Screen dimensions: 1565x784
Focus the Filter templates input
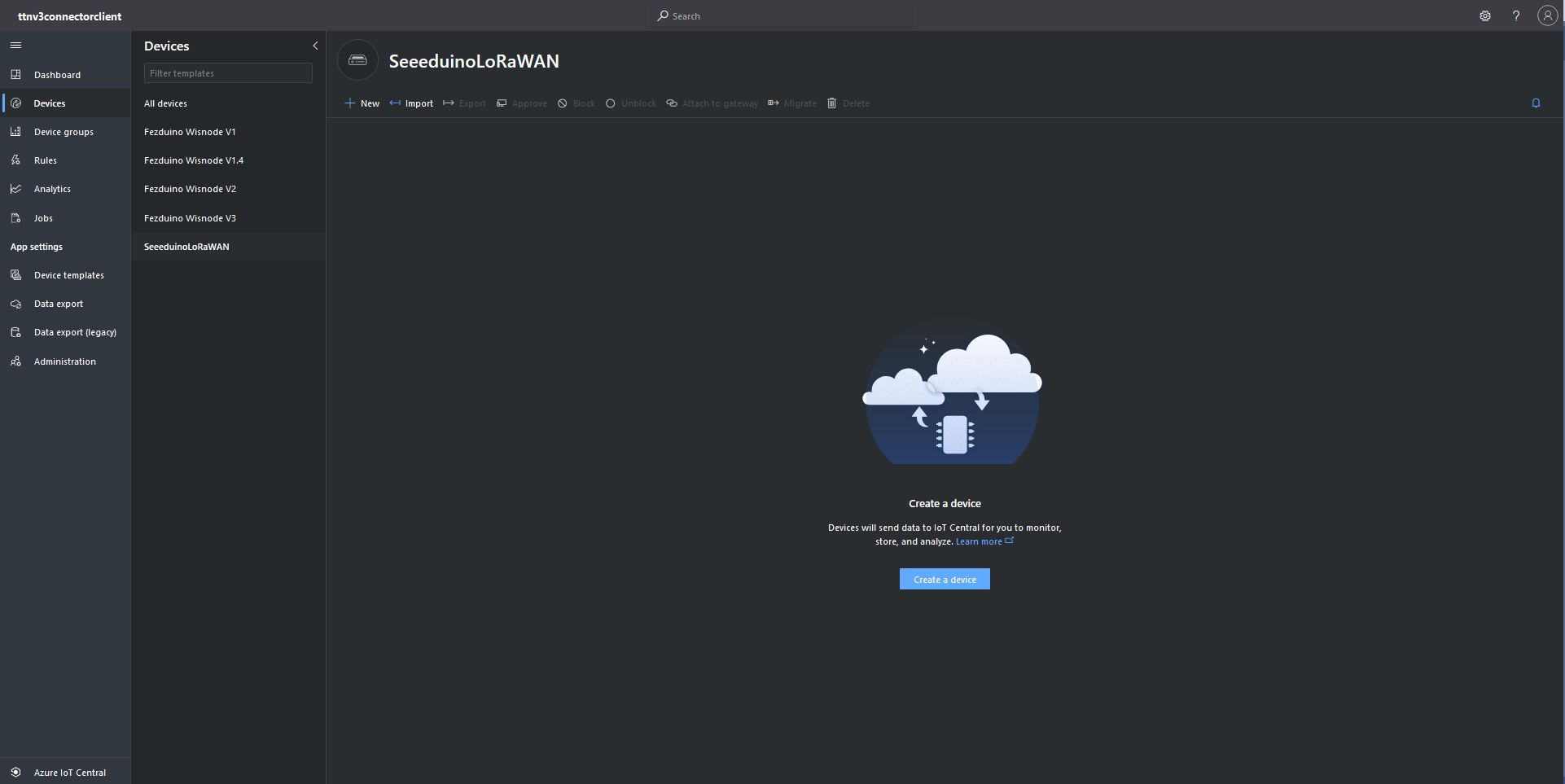tap(228, 73)
